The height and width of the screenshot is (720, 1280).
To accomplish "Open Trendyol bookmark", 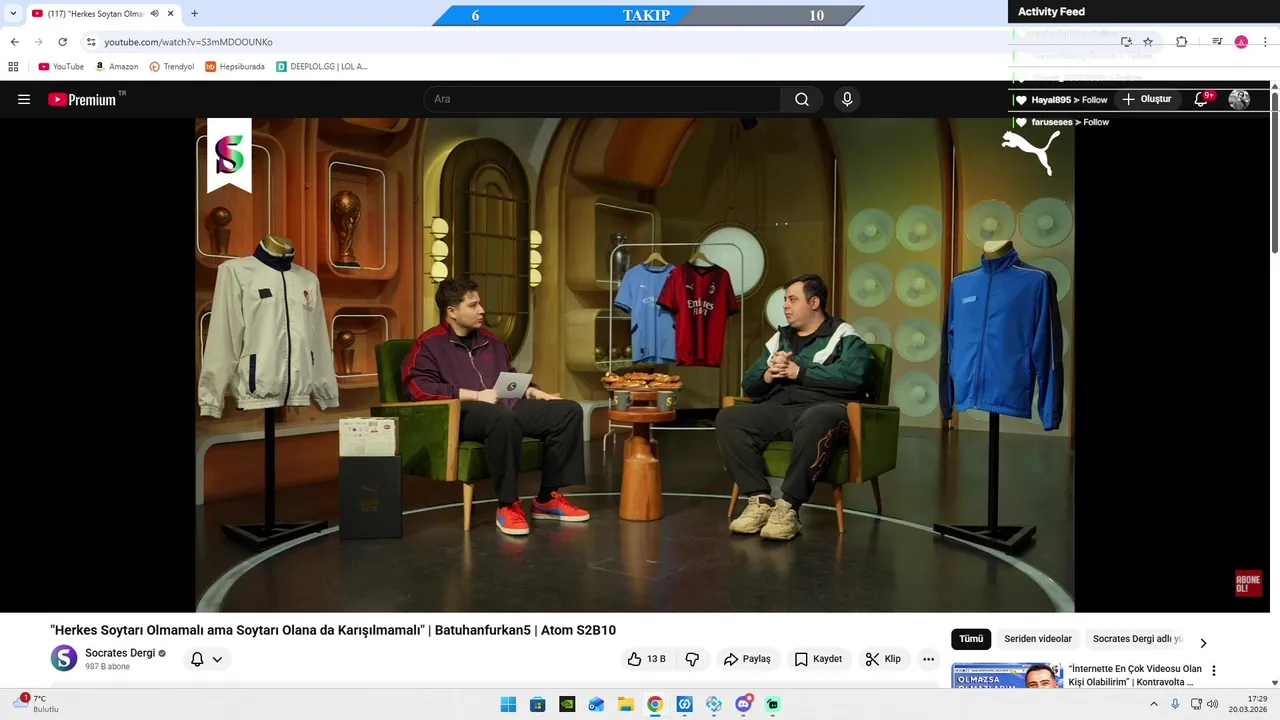I will 172,67.
